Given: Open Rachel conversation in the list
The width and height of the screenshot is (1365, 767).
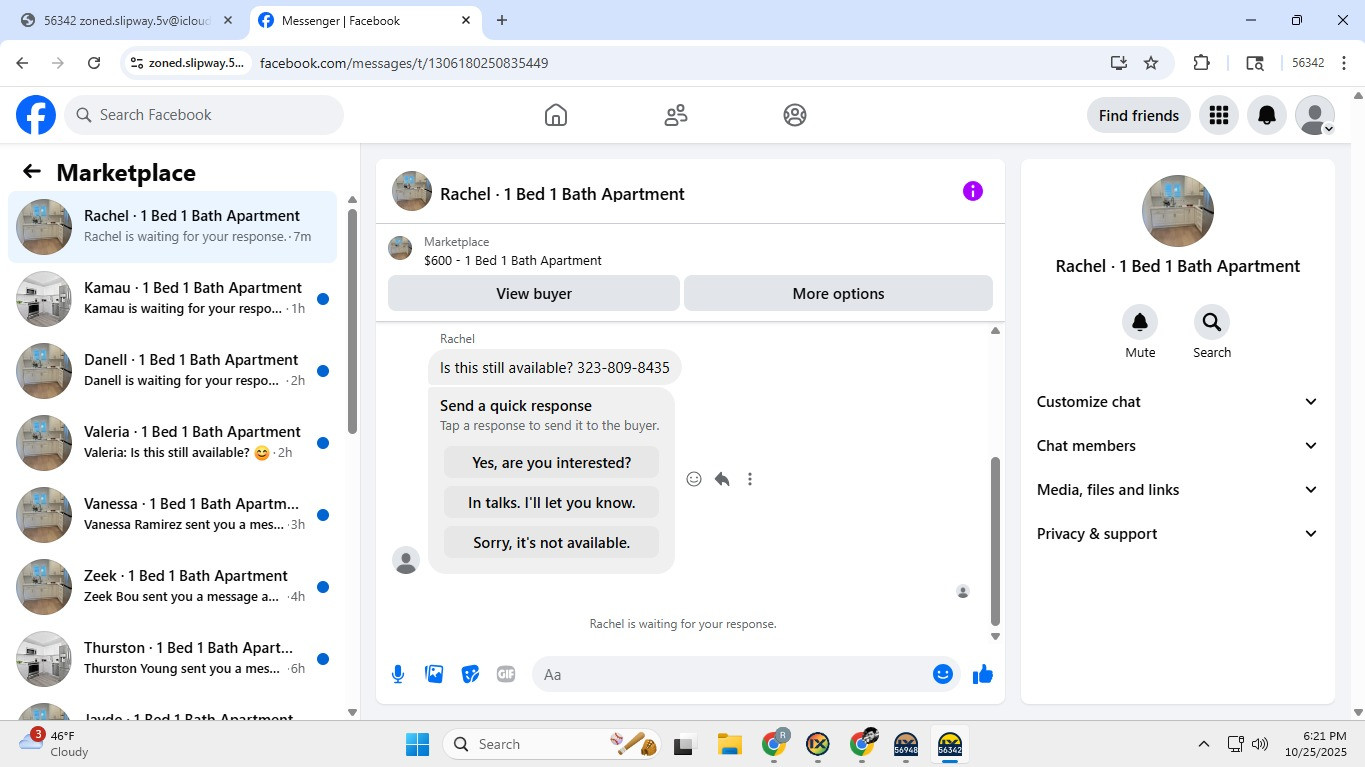Looking at the screenshot, I should (x=172, y=227).
